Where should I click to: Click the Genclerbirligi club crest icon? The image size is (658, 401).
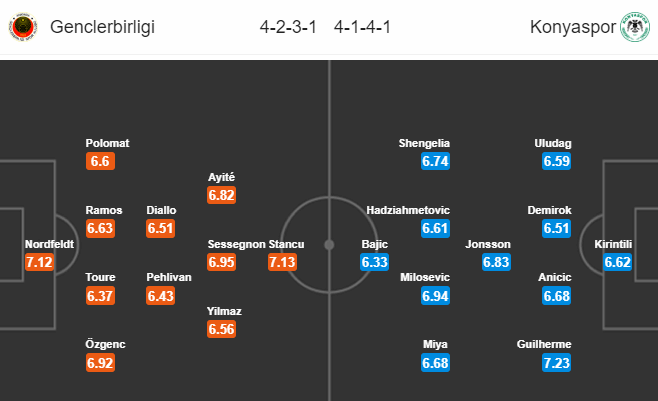(x=21, y=26)
